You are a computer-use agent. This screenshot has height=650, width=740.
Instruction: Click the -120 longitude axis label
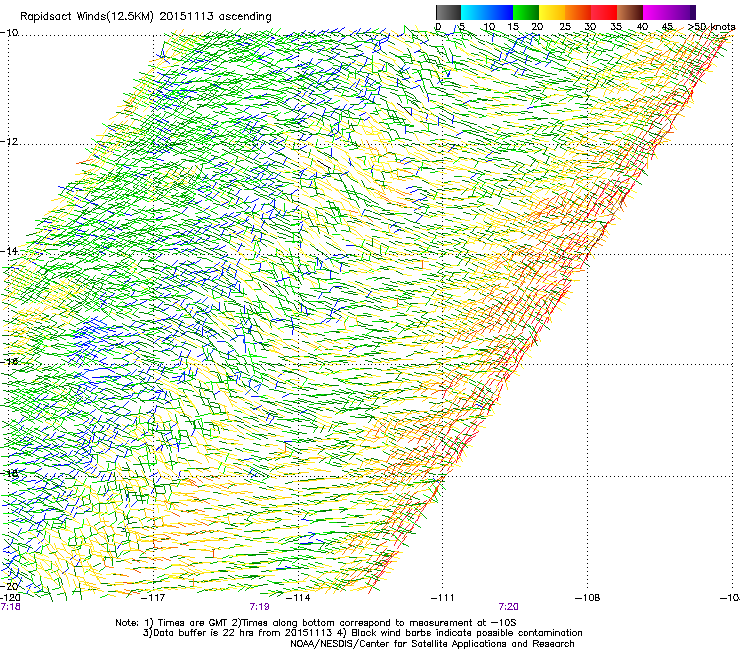click(10, 598)
